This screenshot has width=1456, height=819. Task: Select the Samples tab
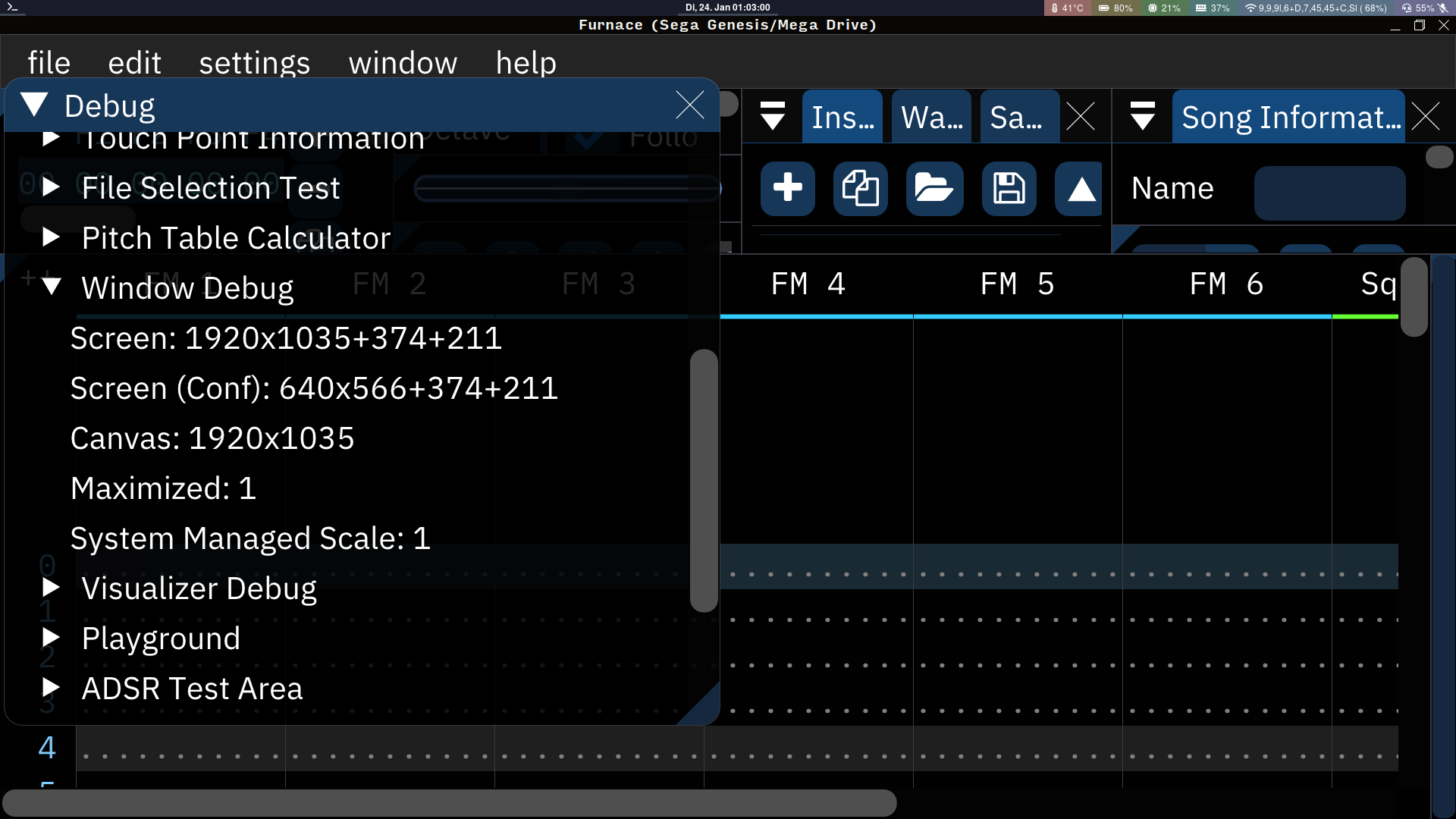tap(1018, 117)
